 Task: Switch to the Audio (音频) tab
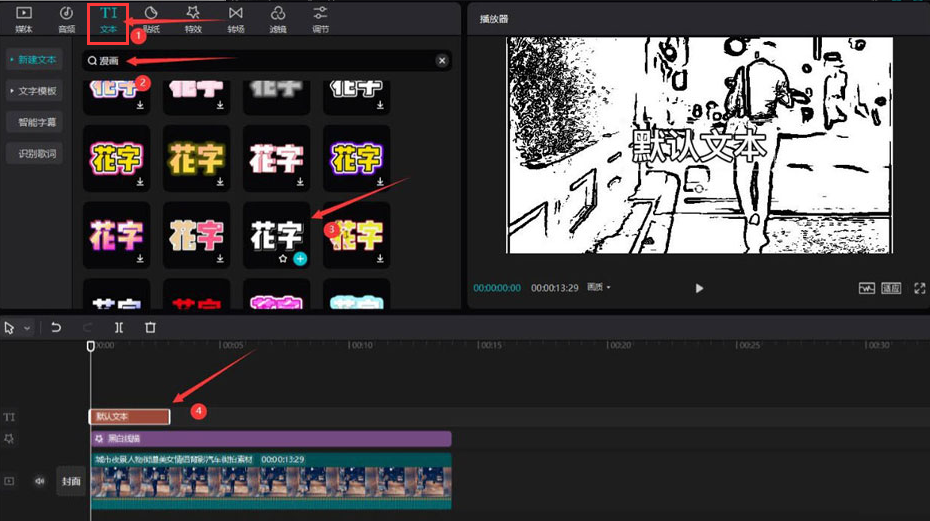point(66,19)
